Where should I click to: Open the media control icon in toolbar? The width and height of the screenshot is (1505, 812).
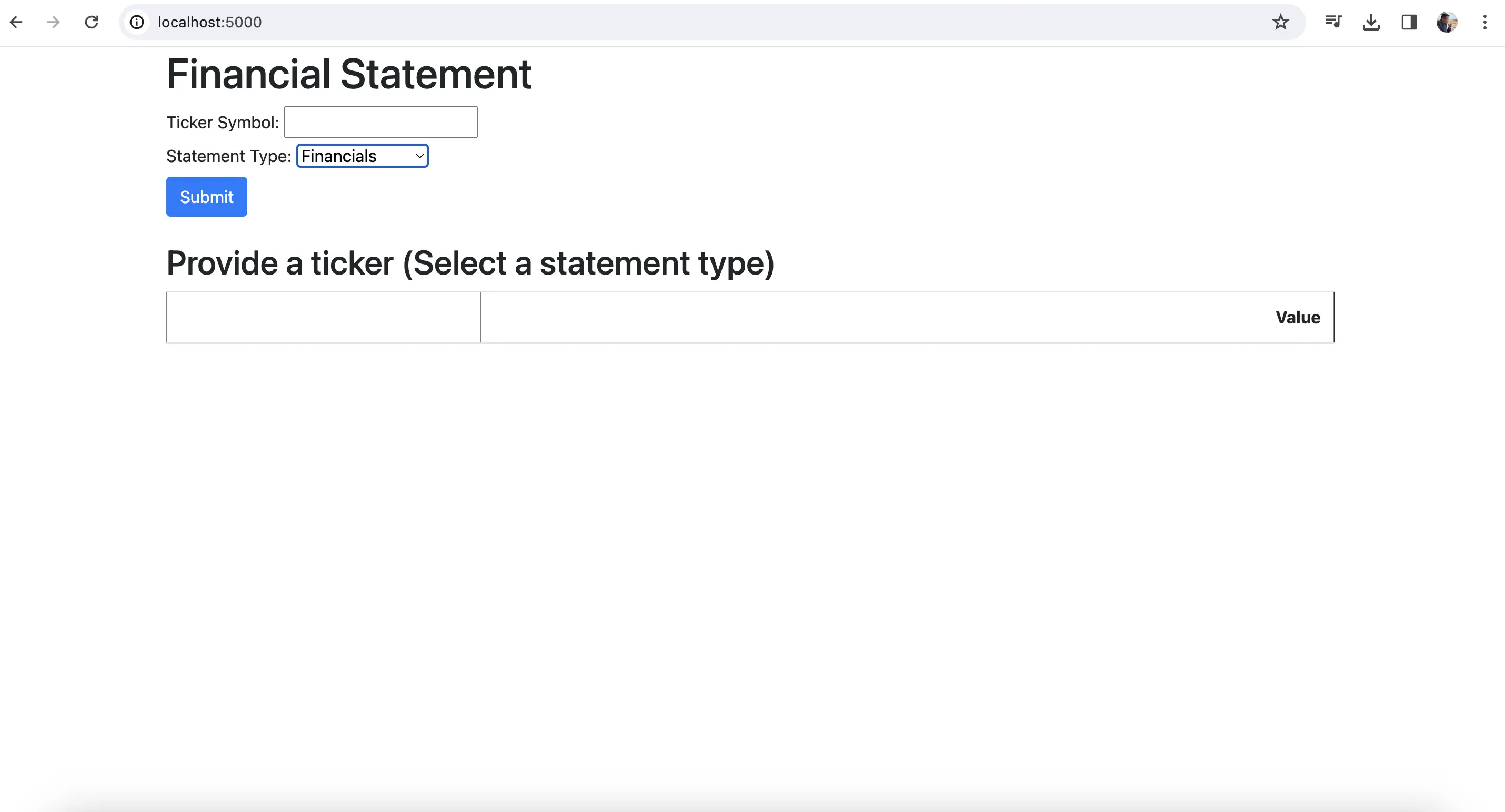1333,22
